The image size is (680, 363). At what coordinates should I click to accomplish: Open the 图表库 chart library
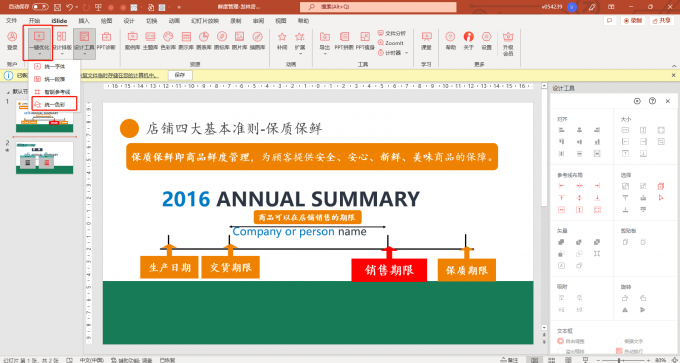click(204, 41)
